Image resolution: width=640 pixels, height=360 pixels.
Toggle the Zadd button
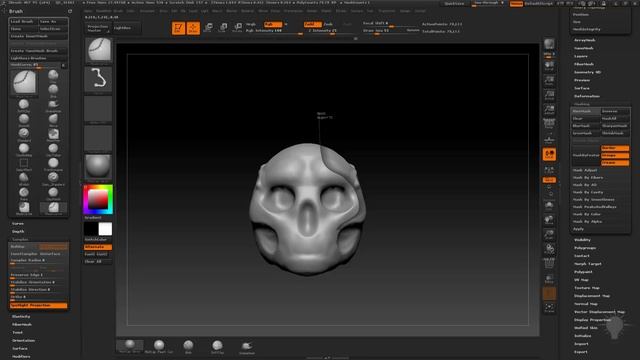pyautogui.click(x=312, y=24)
